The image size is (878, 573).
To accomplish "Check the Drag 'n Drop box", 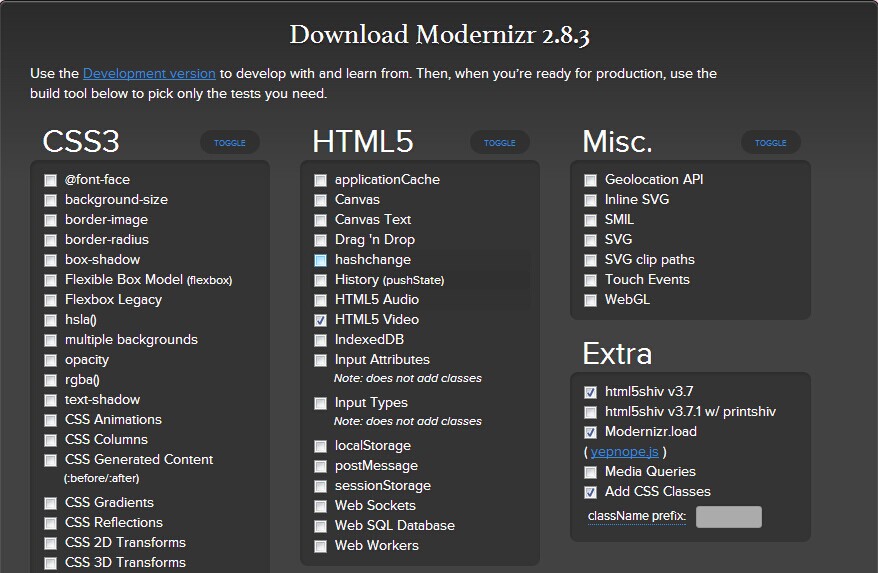I will [x=320, y=240].
